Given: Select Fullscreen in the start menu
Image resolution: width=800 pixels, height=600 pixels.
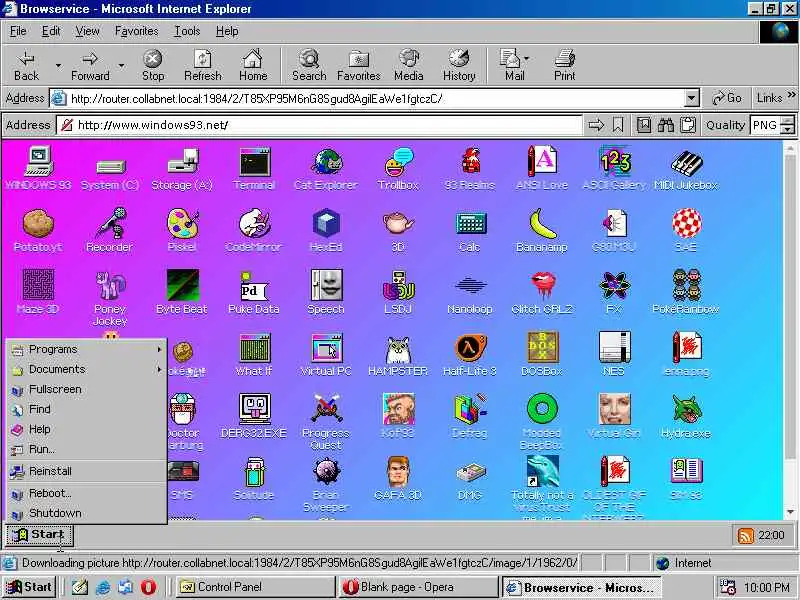Looking at the screenshot, I should point(87,389).
